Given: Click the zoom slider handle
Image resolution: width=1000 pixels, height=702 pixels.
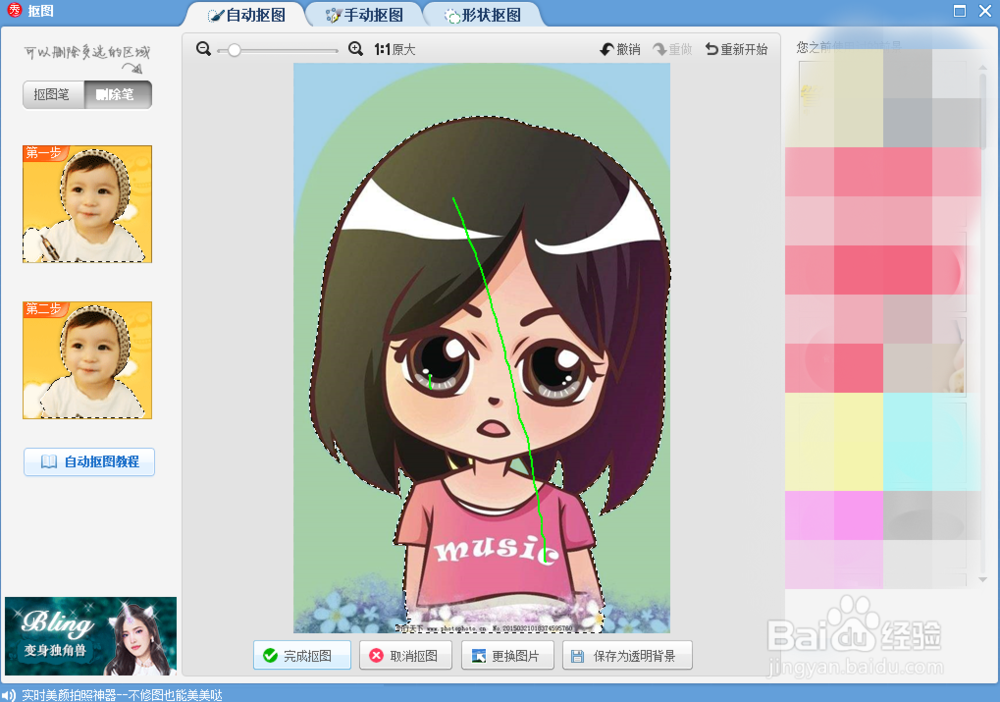Looking at the screenshot, I should pyautogui.click(x=234, y=50).
